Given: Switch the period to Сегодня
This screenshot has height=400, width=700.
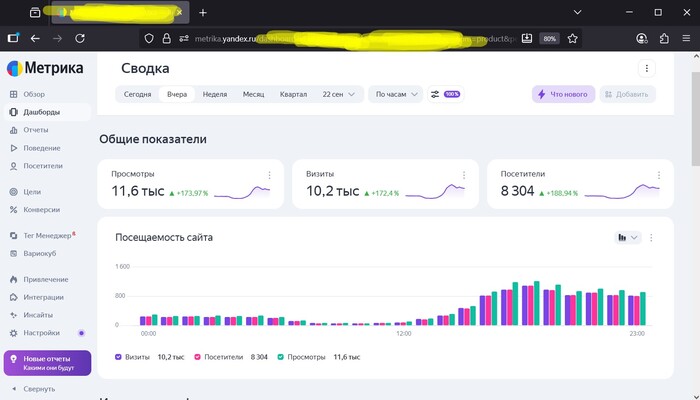Looking at the screenshot, I should tap(137, 94).
